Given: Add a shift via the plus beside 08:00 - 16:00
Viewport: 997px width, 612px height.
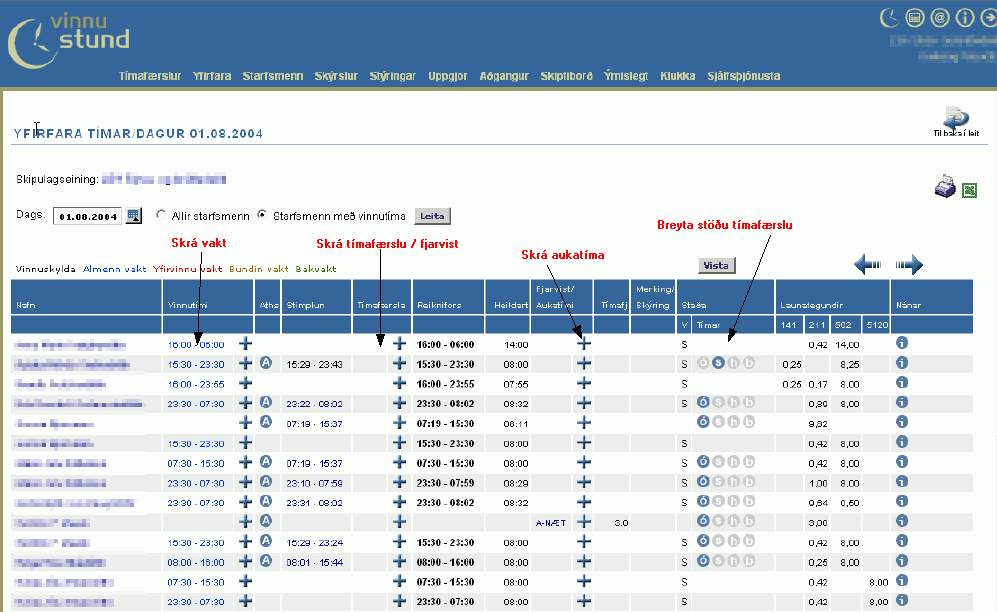Looking at the screenshot, I should point(245,561).
